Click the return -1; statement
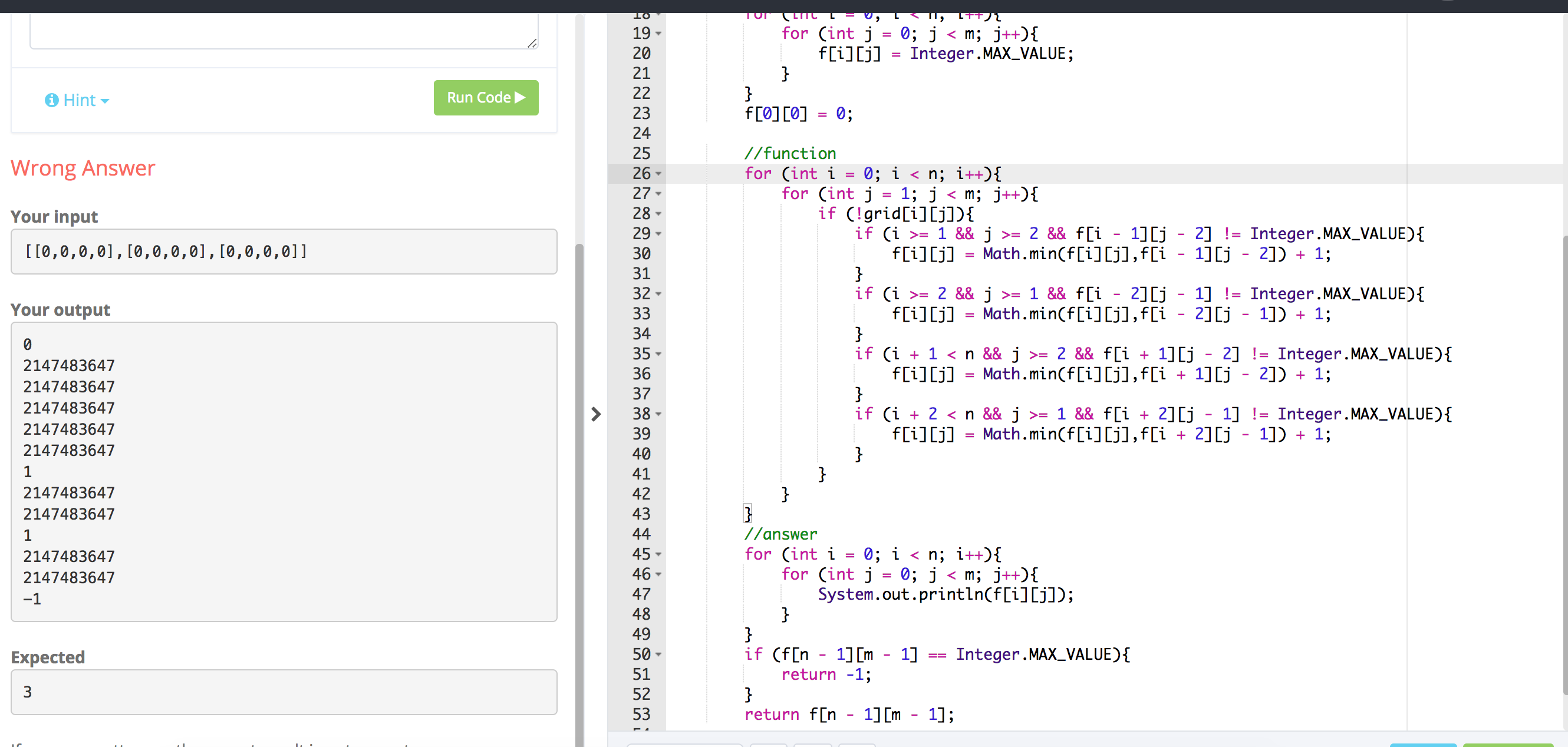Viewport: 1568px width, 747px height. 826,675
